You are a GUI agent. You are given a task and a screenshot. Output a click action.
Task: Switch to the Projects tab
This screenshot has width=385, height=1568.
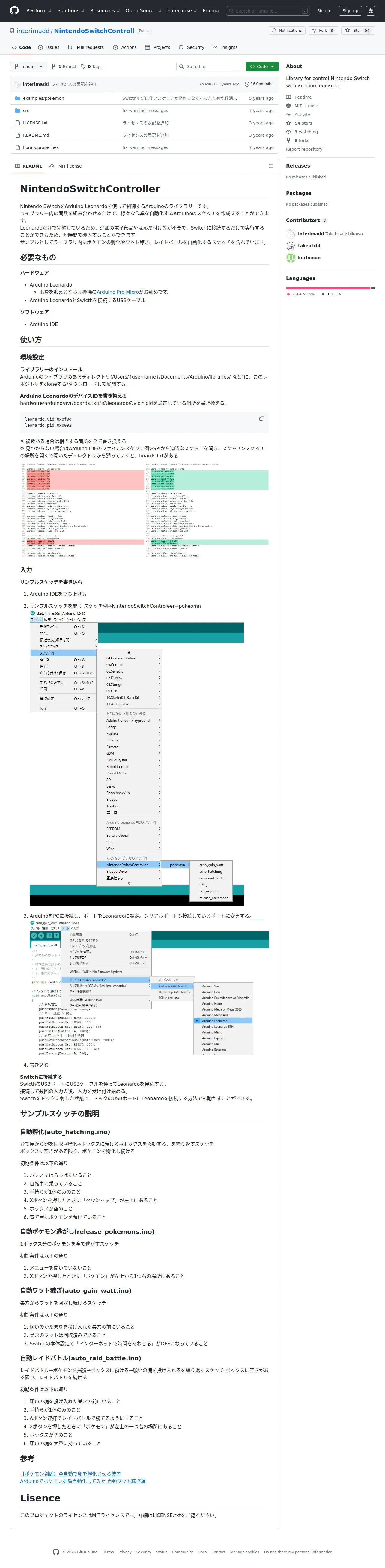tap(158, 47)
